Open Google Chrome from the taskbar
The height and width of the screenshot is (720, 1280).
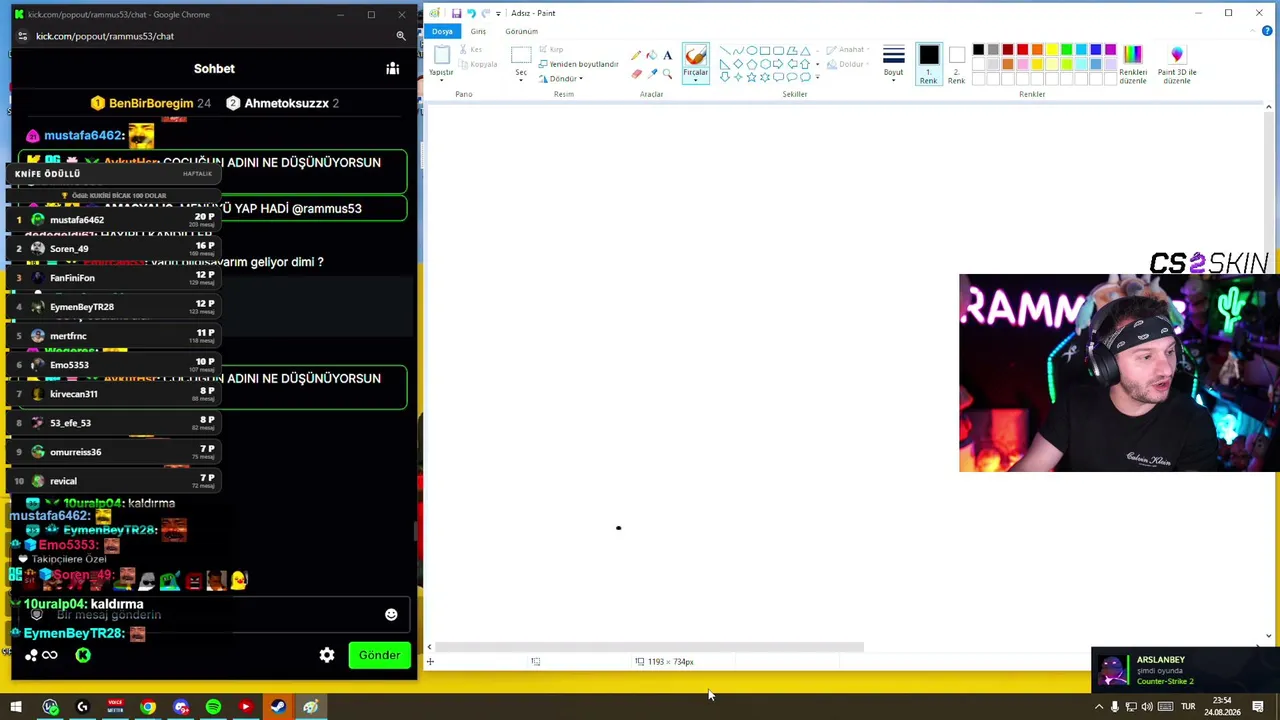(148, 707)
